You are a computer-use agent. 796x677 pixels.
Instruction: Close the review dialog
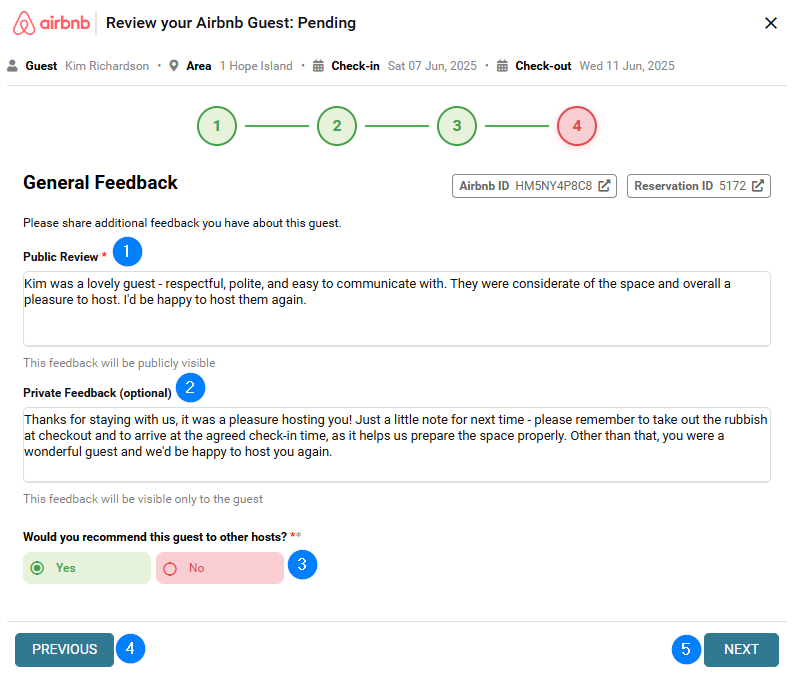pos(771,23)
